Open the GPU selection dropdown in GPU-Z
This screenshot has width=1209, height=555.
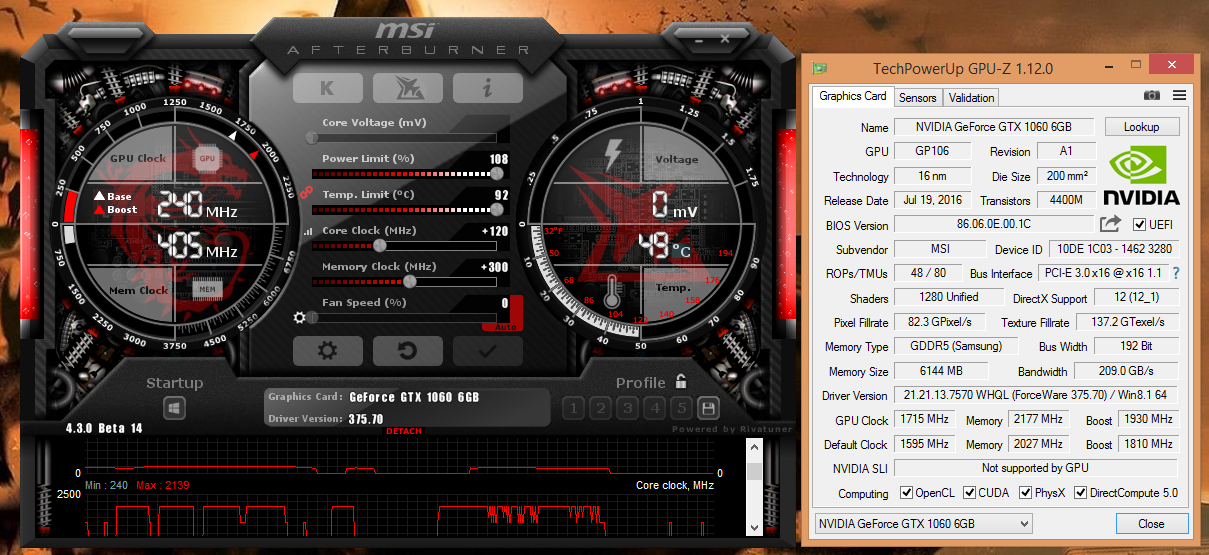pyautogui.click(x=922, y=524)
